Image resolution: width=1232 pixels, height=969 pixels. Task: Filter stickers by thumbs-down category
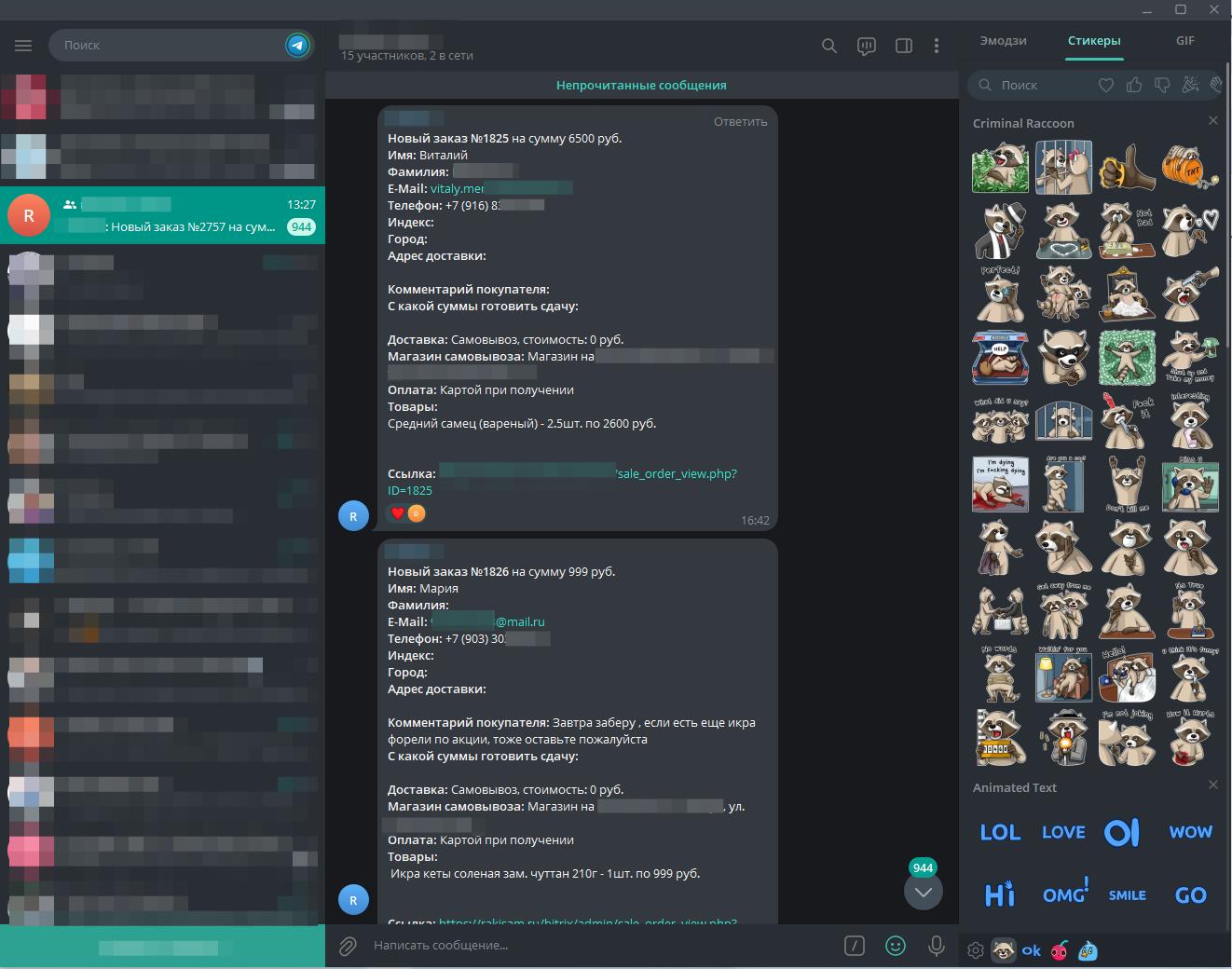pyautogui.click(x=1162, y=85)
